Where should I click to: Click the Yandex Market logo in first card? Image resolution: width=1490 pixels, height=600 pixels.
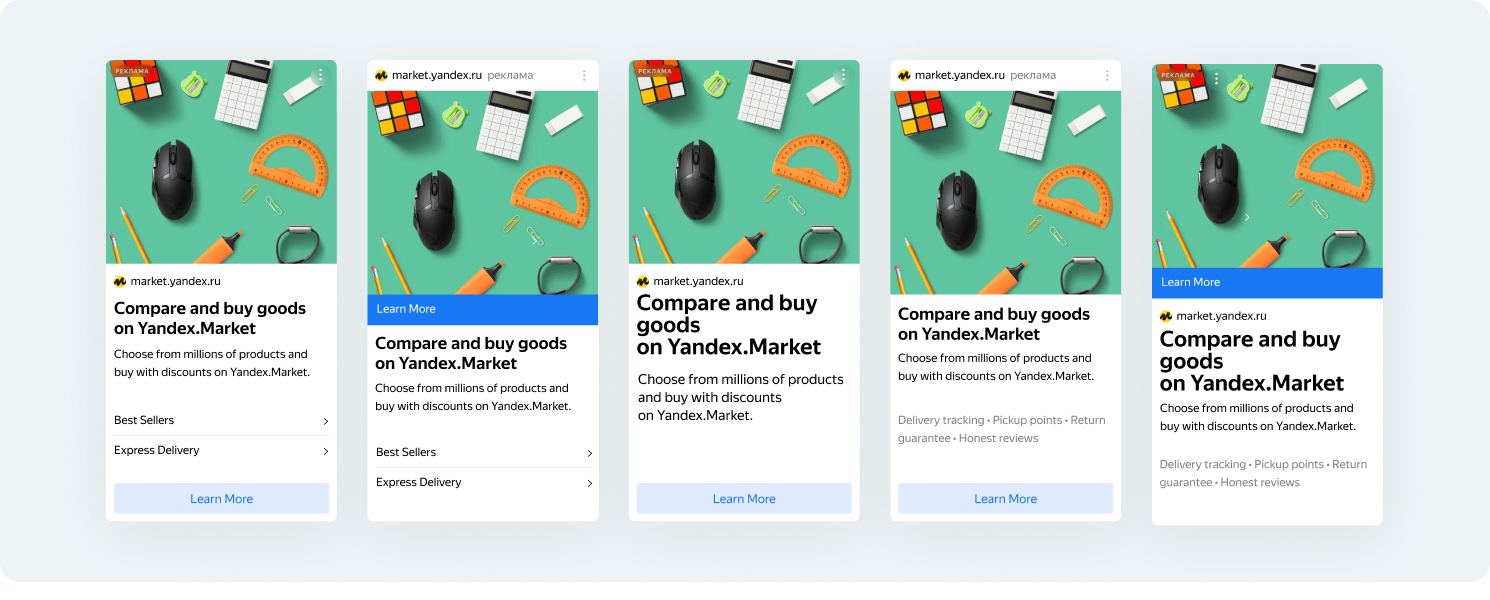tap(120, 282)
